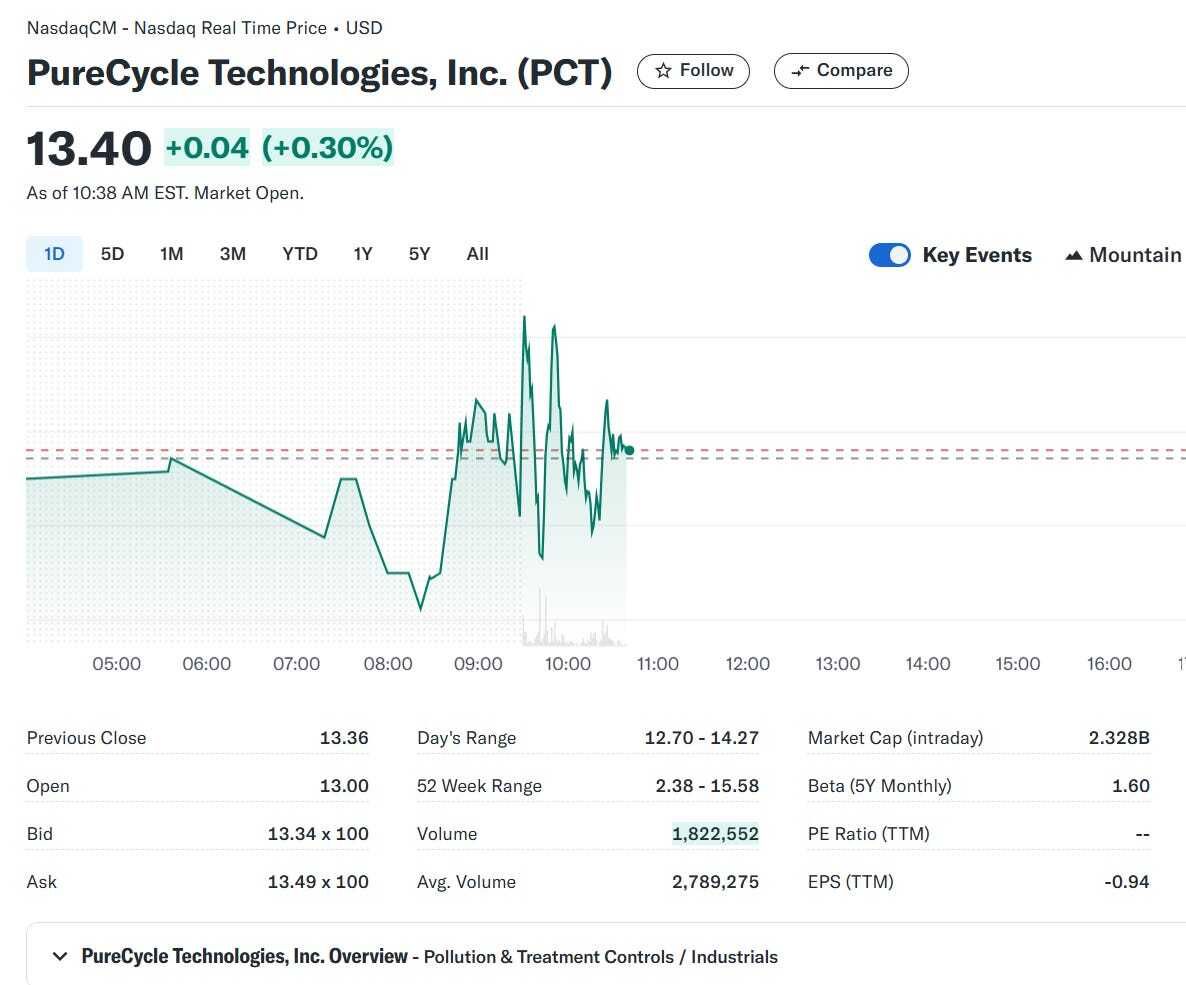
Task: Expand the PureCycle Technologies Overview section
Action: 61,956
